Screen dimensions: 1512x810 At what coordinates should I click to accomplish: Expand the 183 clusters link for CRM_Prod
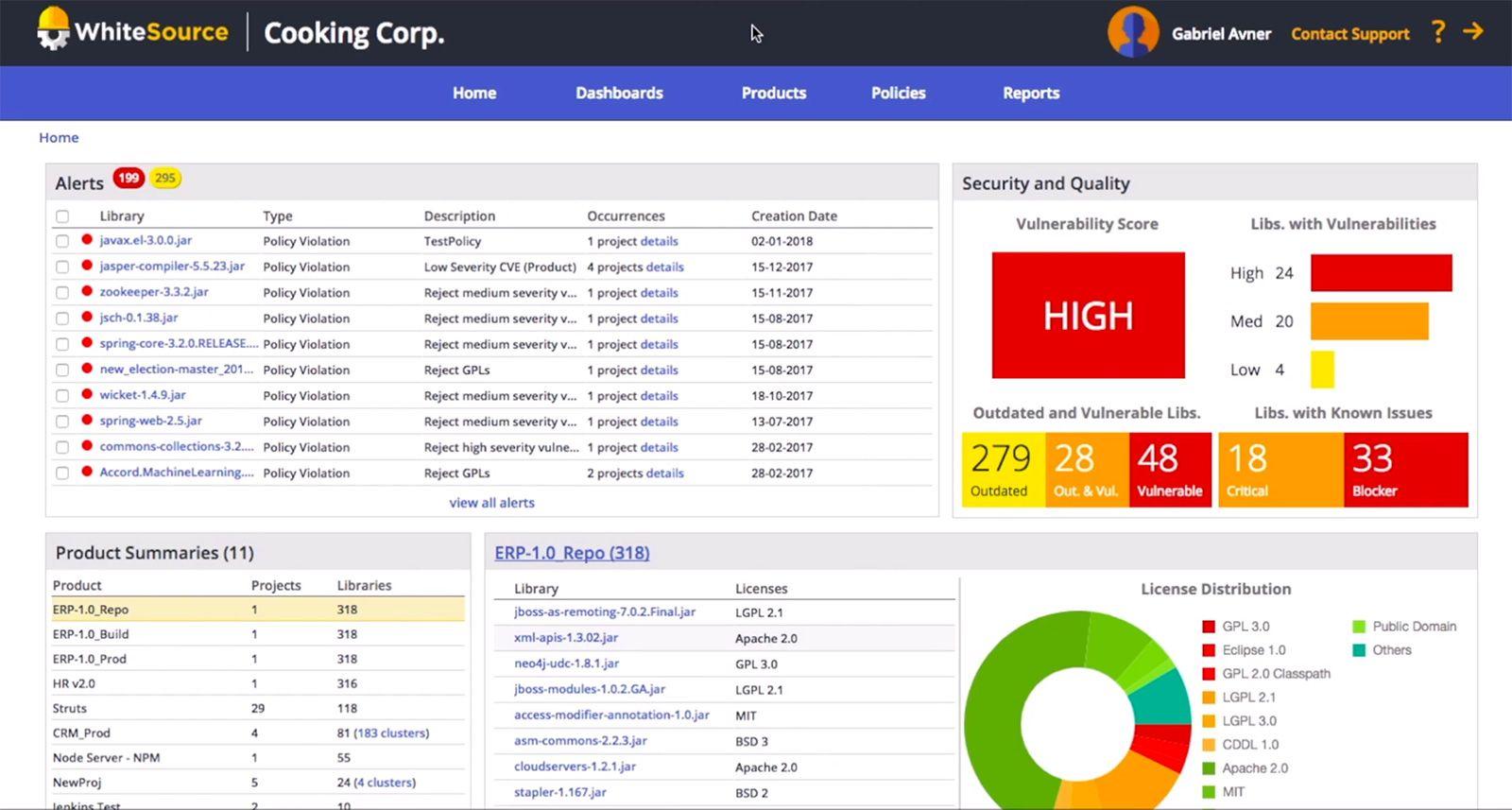click(390, 733)
